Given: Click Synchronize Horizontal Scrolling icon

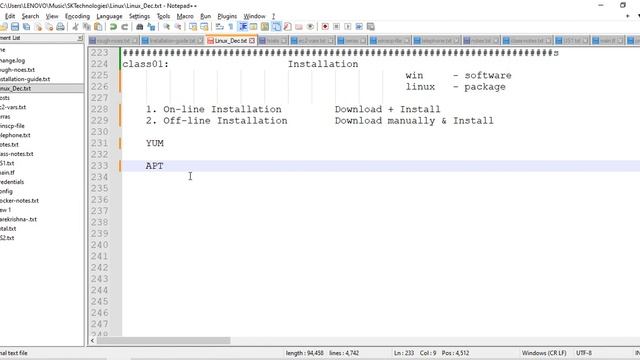Looking at the screenshot, I should pyautogui.click(x=204, y=27).
